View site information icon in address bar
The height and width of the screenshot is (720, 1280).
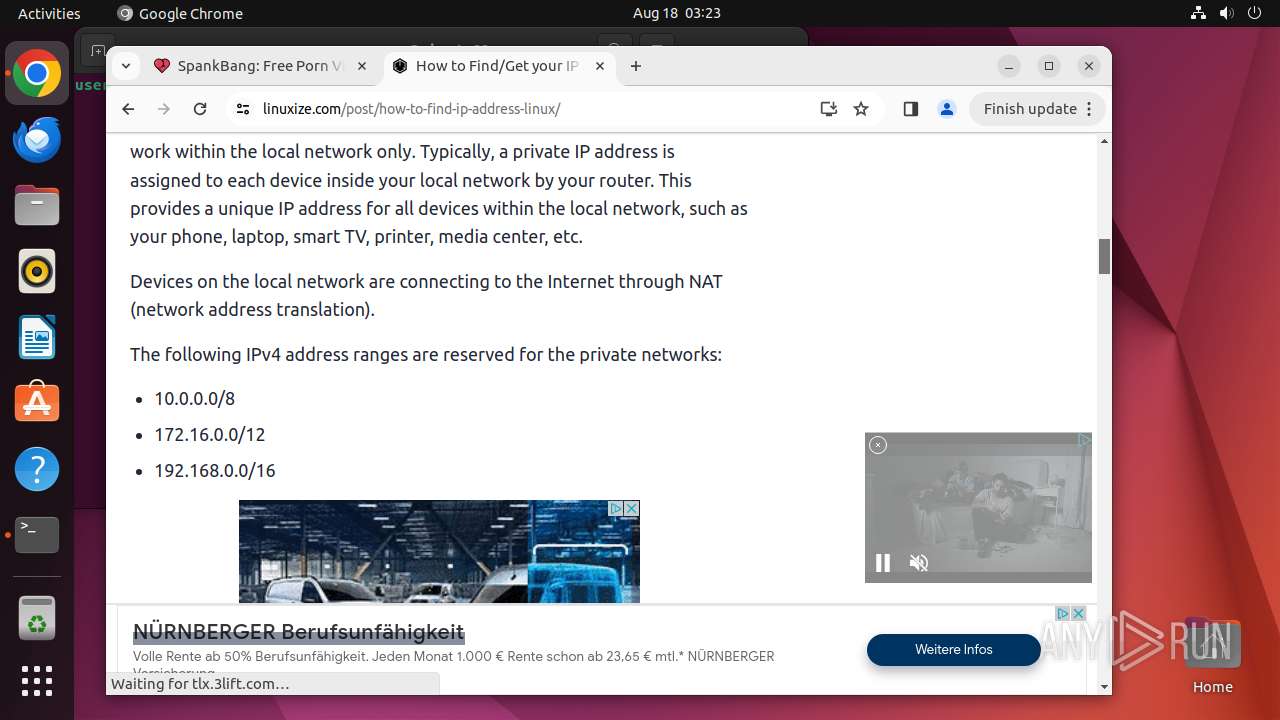tap(243, 109)
